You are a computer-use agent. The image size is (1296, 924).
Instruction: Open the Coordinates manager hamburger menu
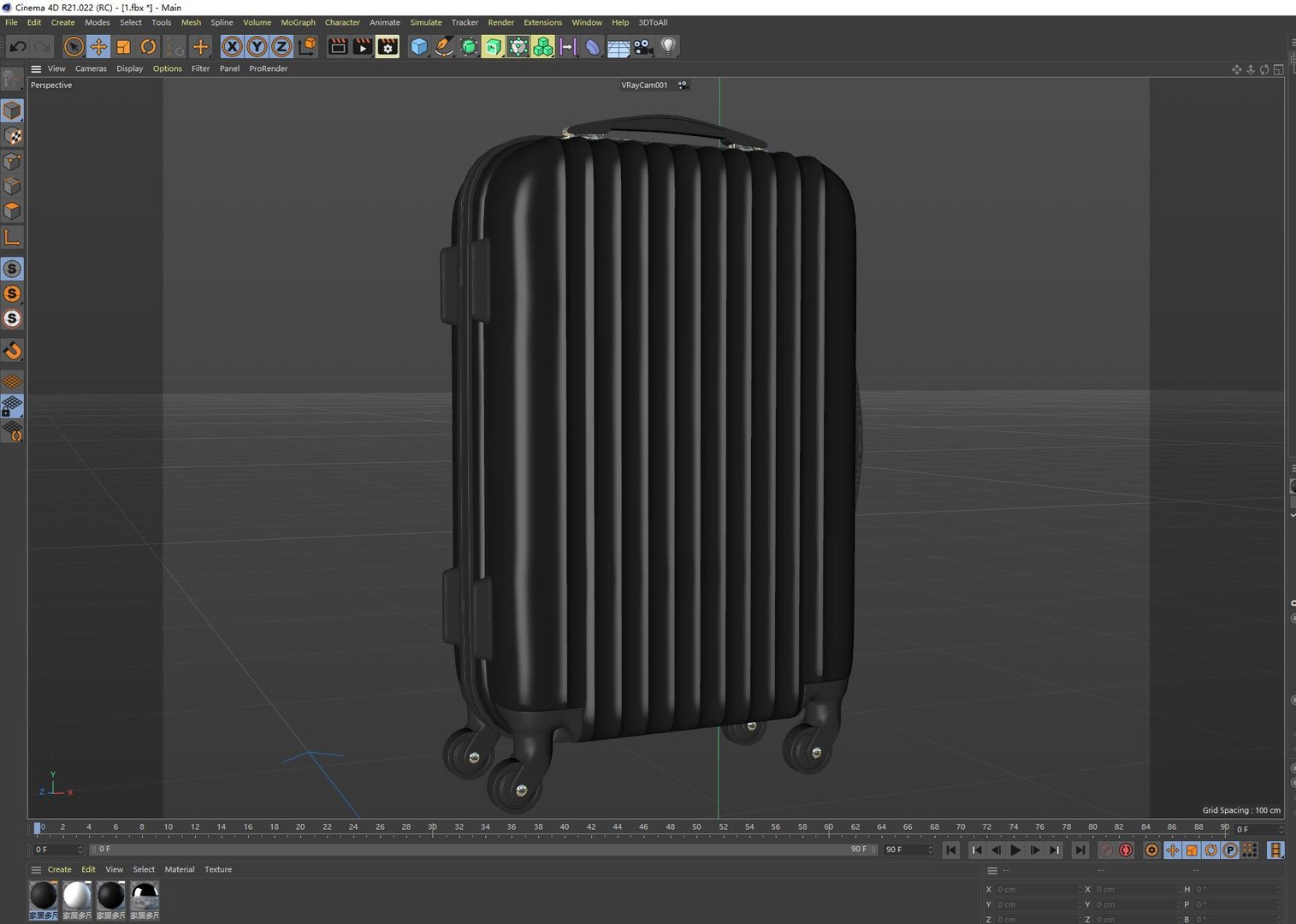click(992, 870)
